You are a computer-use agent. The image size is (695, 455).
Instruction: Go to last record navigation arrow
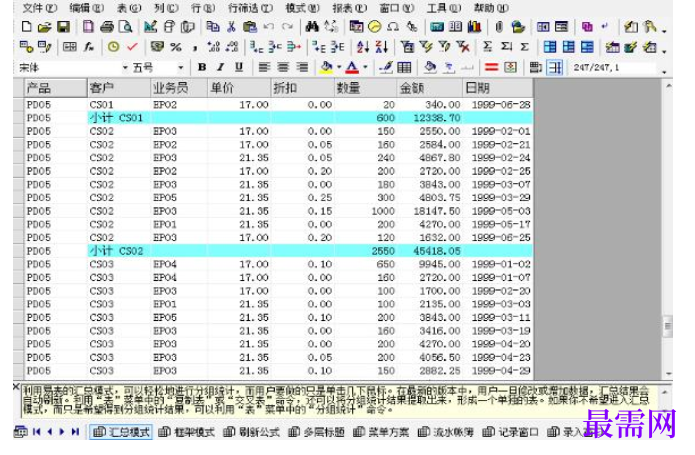(x=75, y=432)
